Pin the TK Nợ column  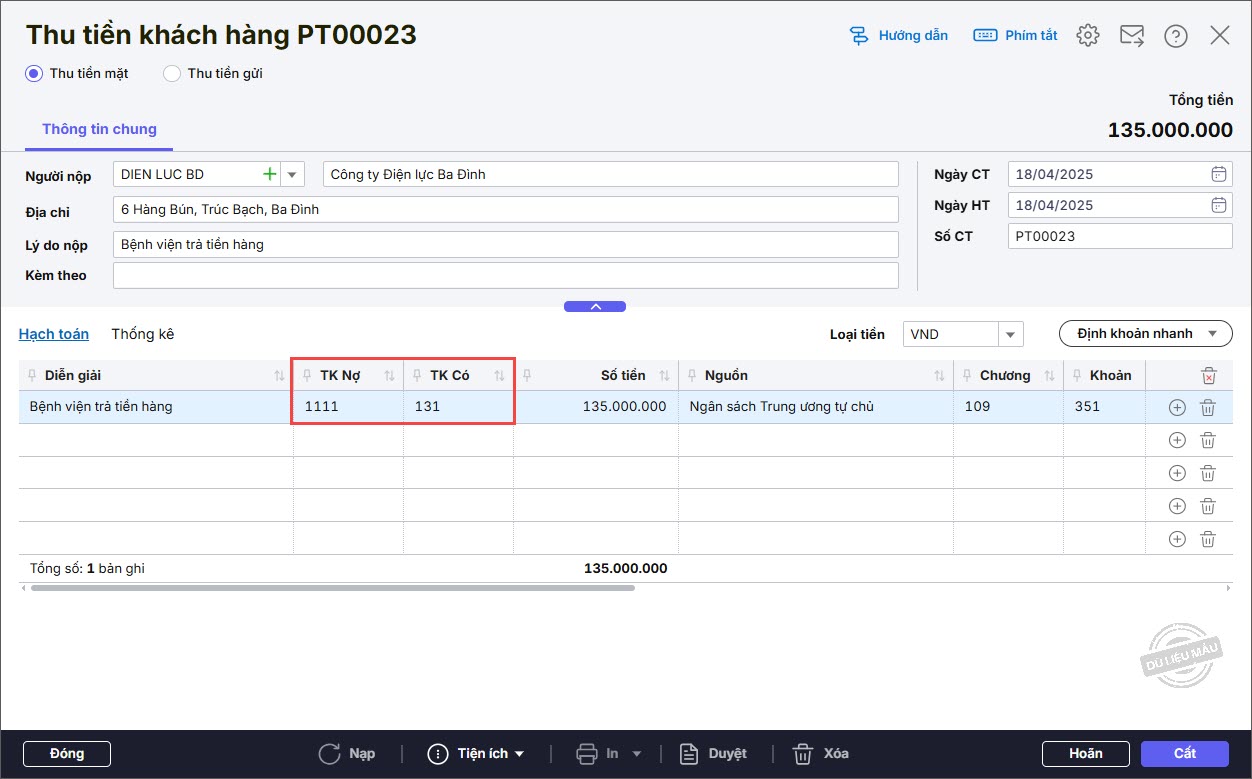coord(307,376)
